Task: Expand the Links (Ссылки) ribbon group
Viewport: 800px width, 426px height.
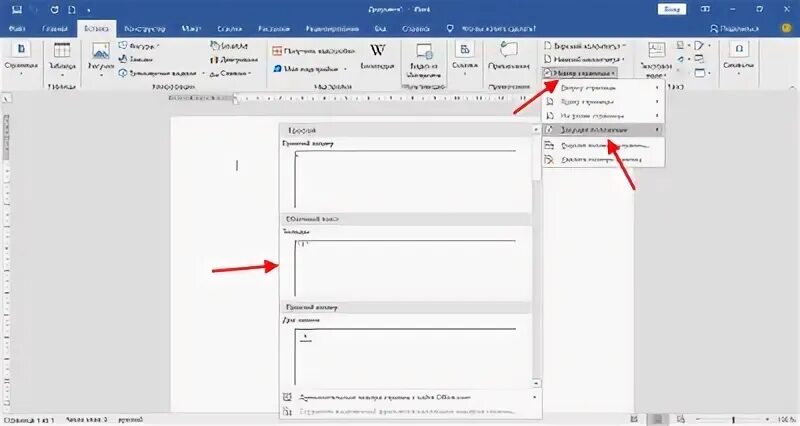Action: click(x=465, y=59)
